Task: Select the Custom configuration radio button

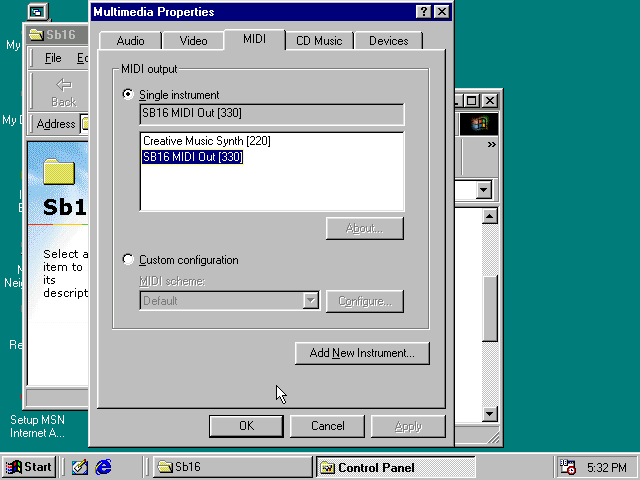Action: (128, 260)
